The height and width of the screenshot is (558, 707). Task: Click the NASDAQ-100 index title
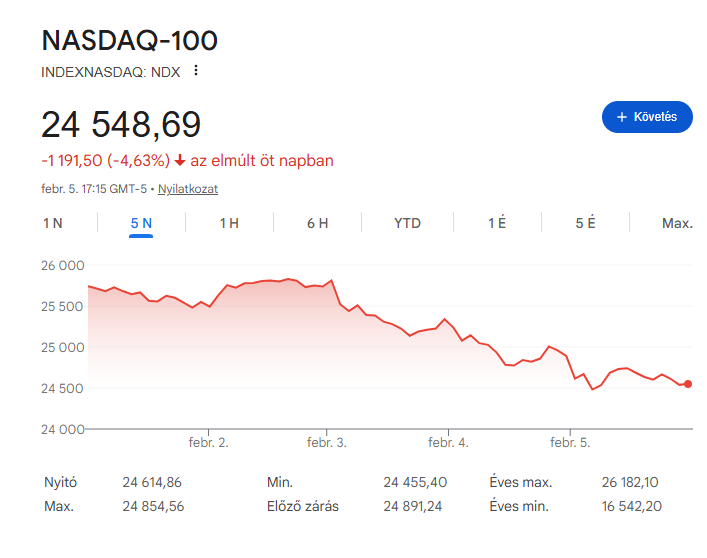(x=129, y=41)
